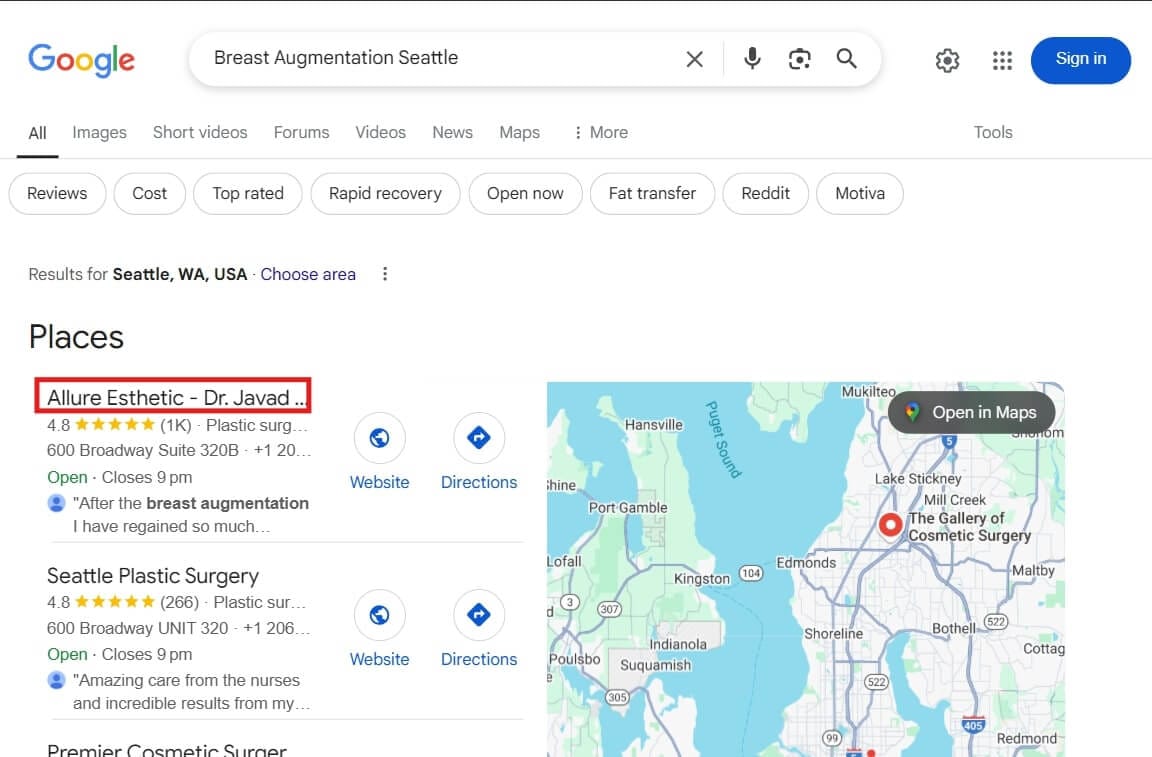This screenshot has width=1152, height=757.
Task: Click reviewer avatar on Seattle Plastic Surgery review
Action: click(57, 680)
